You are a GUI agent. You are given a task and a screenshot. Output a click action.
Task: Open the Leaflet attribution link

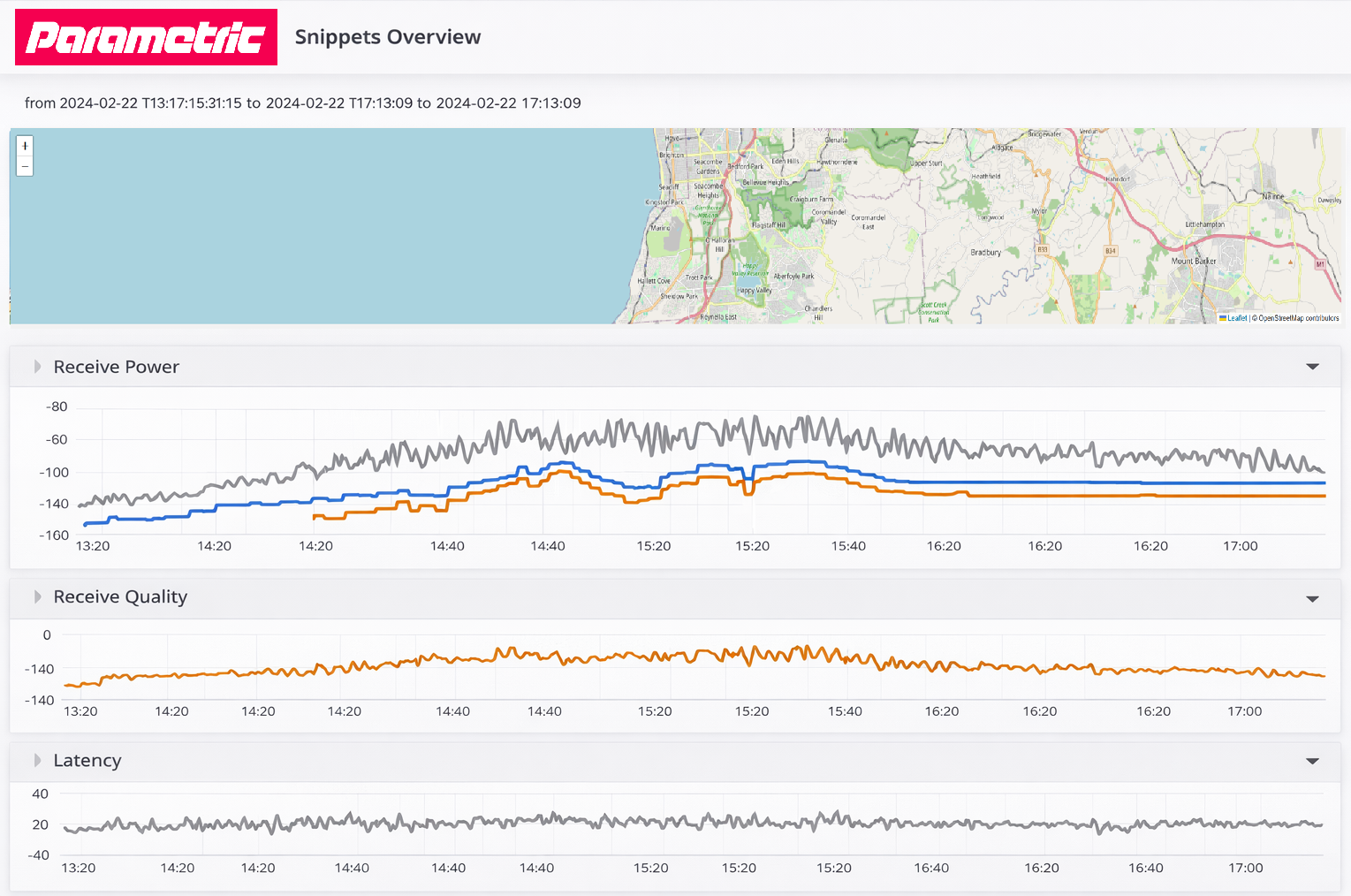click(1236, 318)
